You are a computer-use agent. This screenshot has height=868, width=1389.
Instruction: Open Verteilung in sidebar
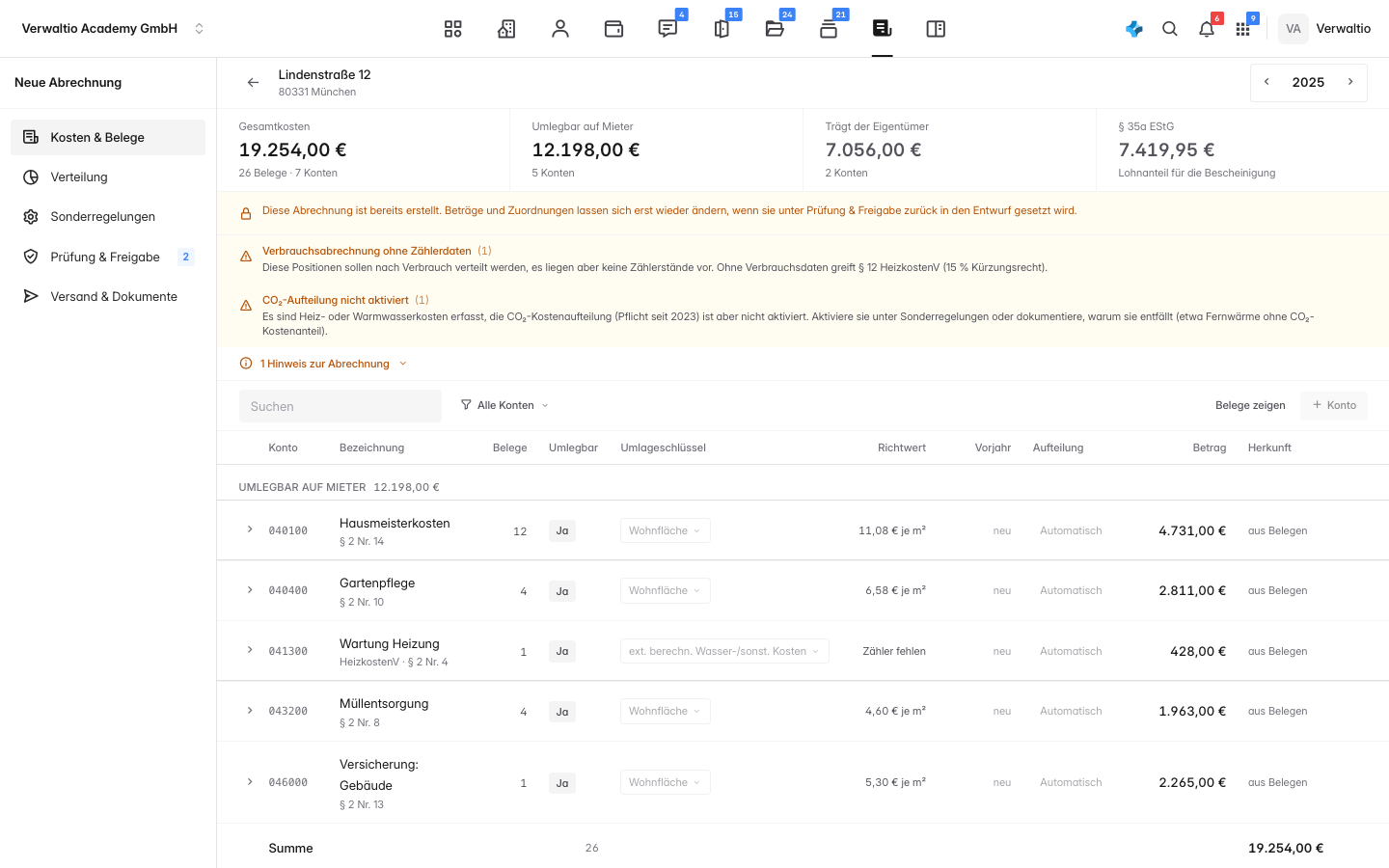108,177
